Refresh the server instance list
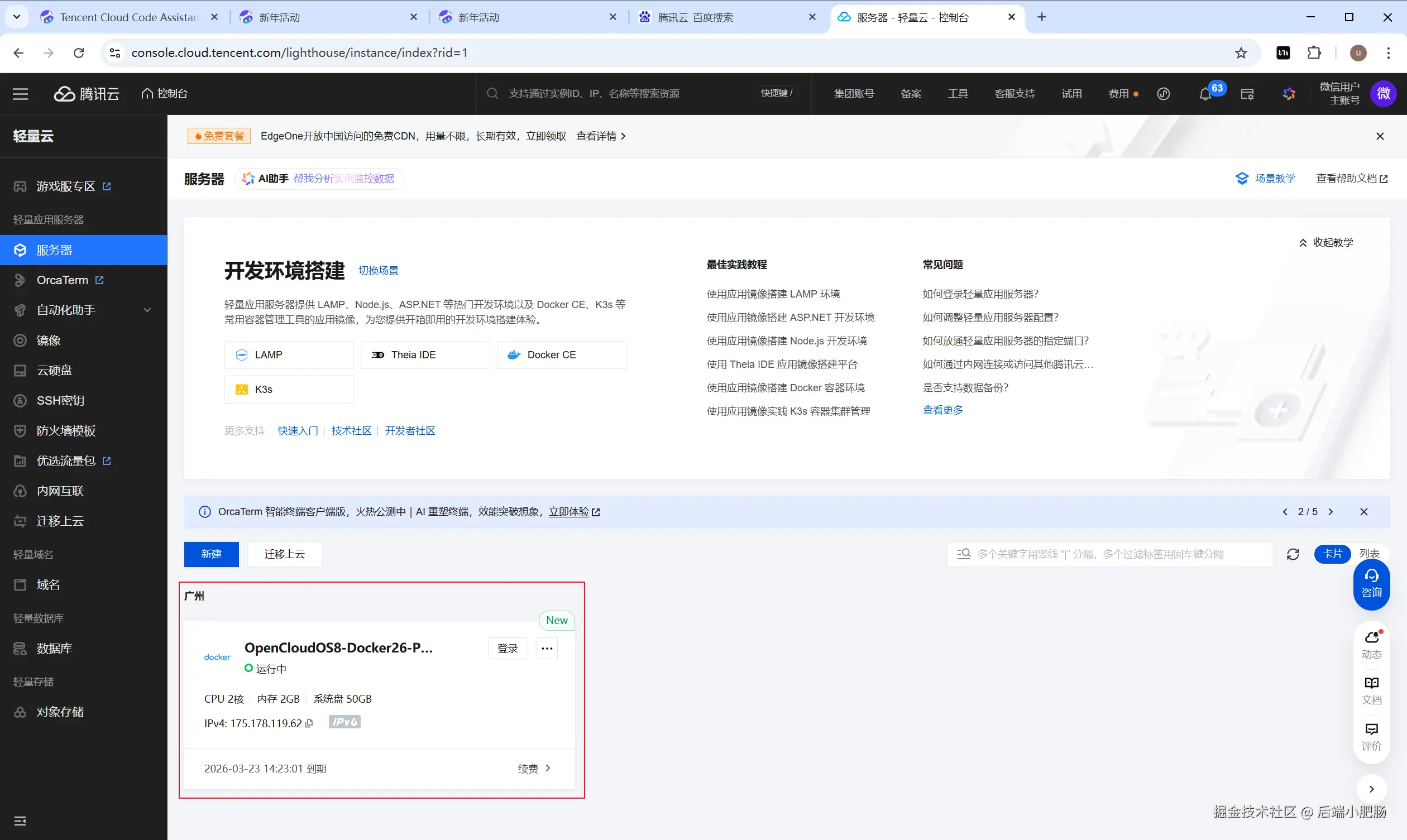 (x=1293, y=554)
